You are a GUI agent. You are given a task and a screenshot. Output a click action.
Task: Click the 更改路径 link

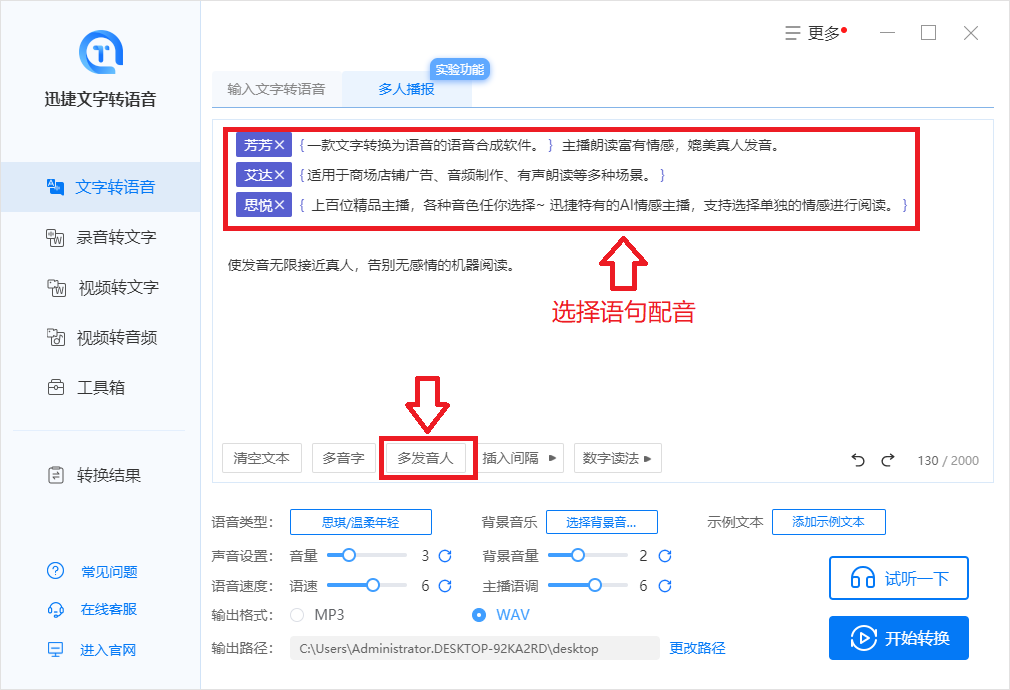pyautogui.click(x=698, y=648)
